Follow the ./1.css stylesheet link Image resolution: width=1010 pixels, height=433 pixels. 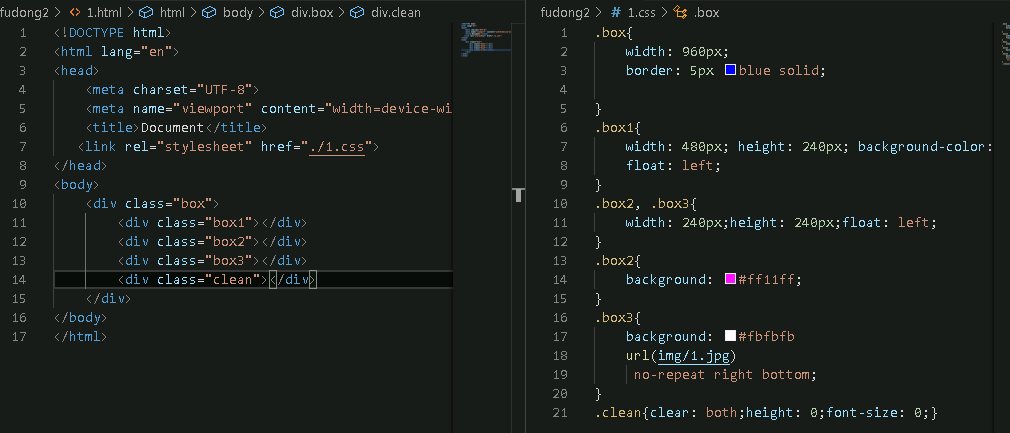click(337, 147)
